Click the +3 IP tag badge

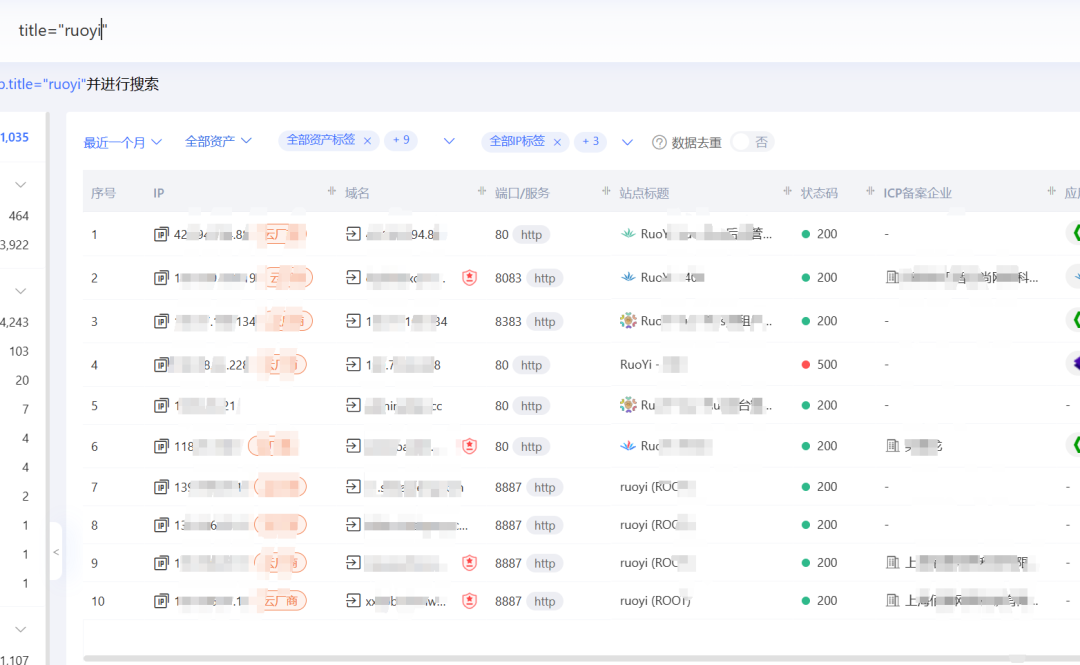590,141
